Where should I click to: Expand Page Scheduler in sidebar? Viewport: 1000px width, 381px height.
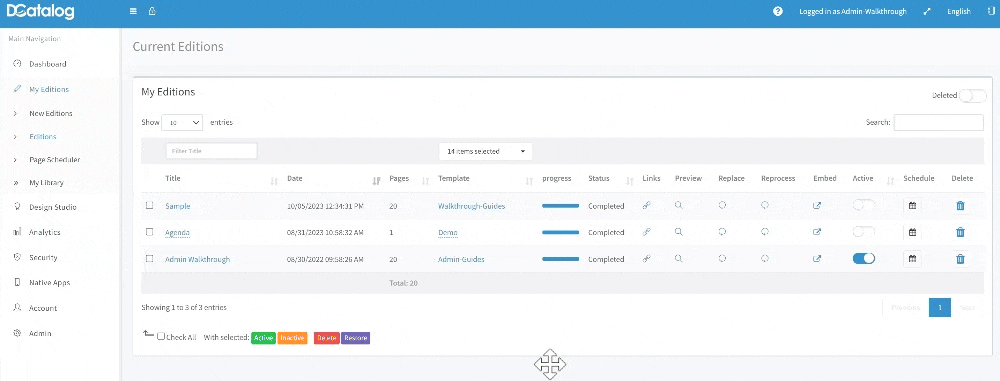tap(55, 160)
